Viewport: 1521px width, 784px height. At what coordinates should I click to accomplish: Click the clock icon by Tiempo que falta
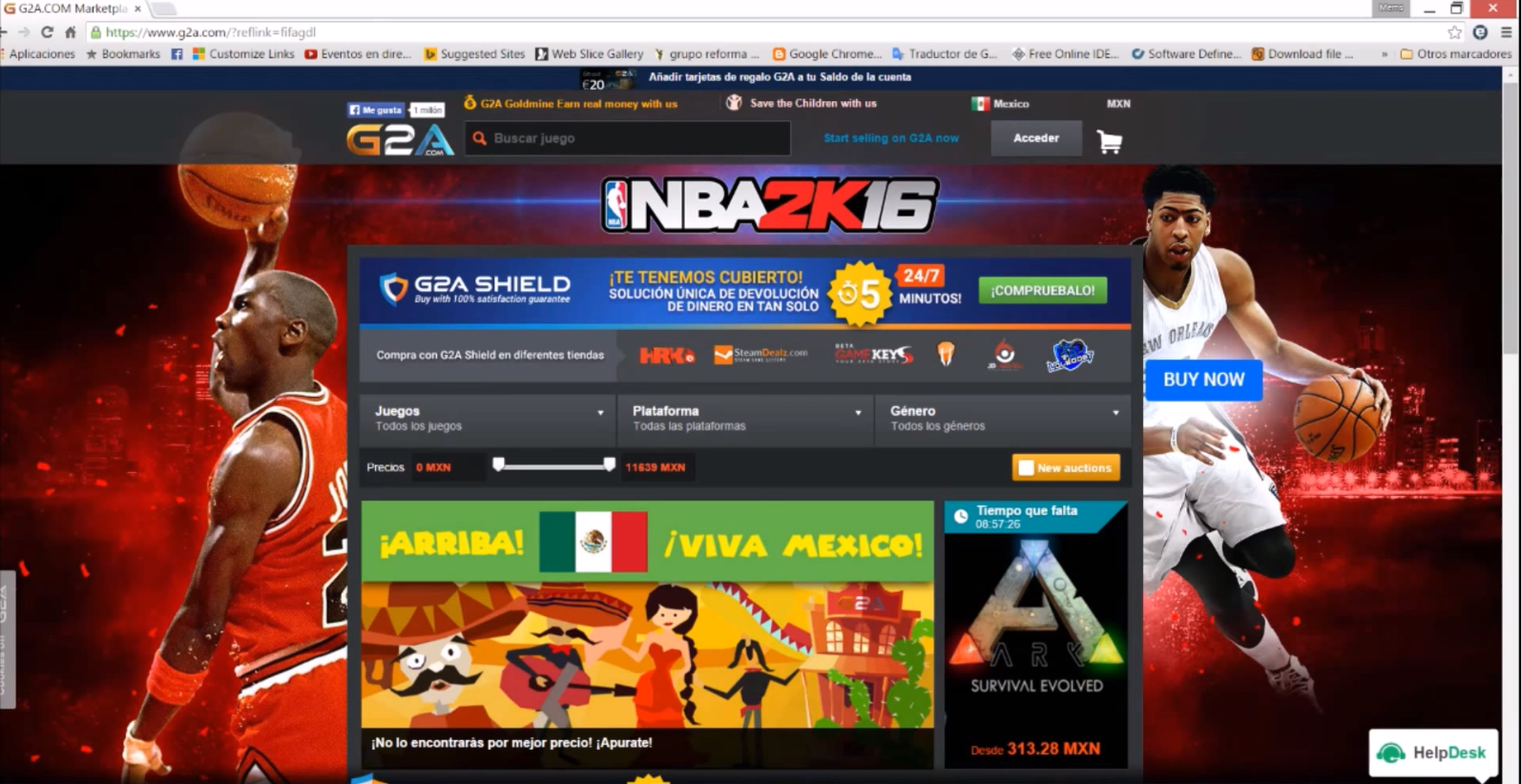click(961, 516)
